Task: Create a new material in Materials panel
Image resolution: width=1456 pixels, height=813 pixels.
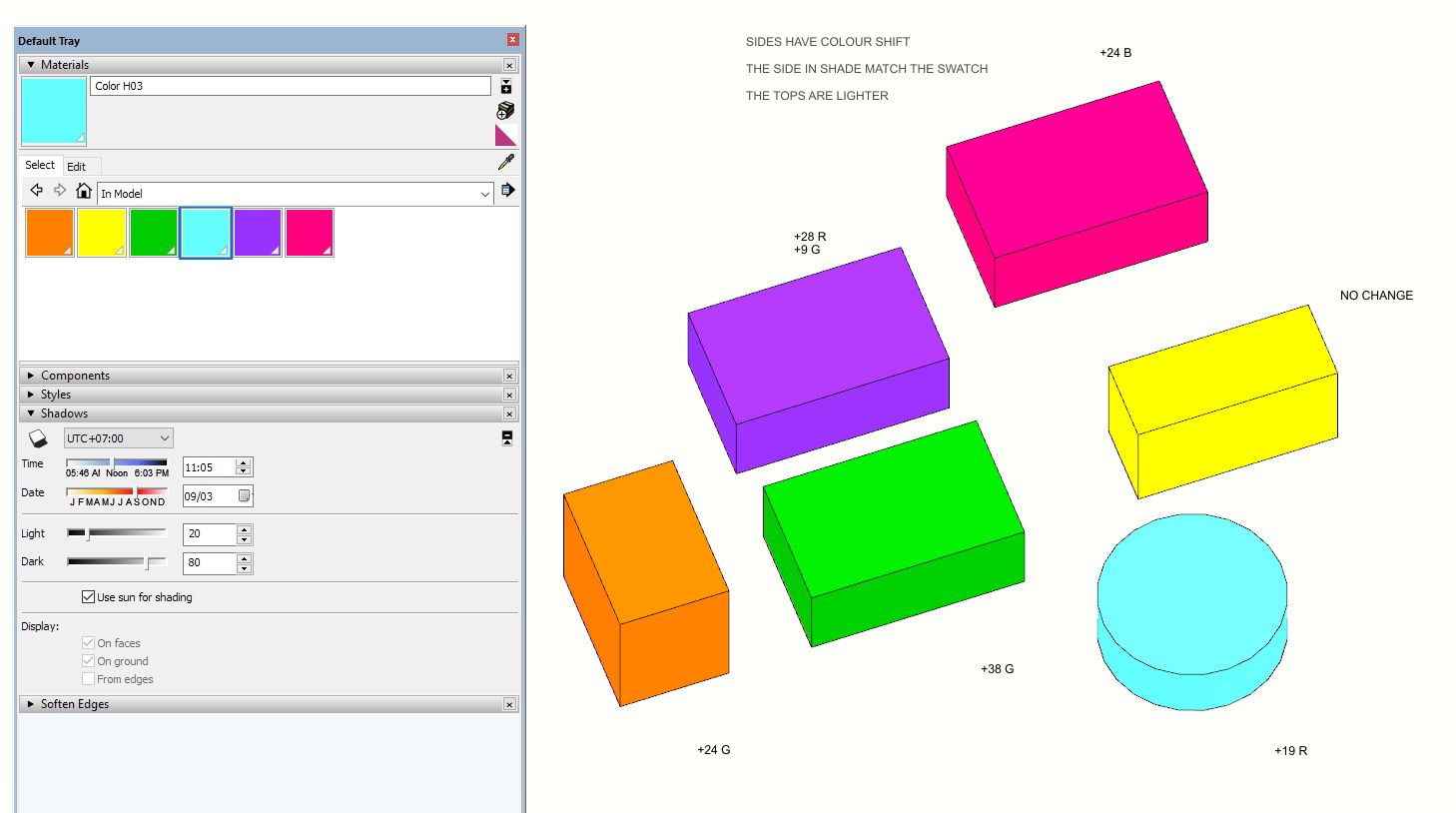Action: pyautogui.click(x=505, y=110)
